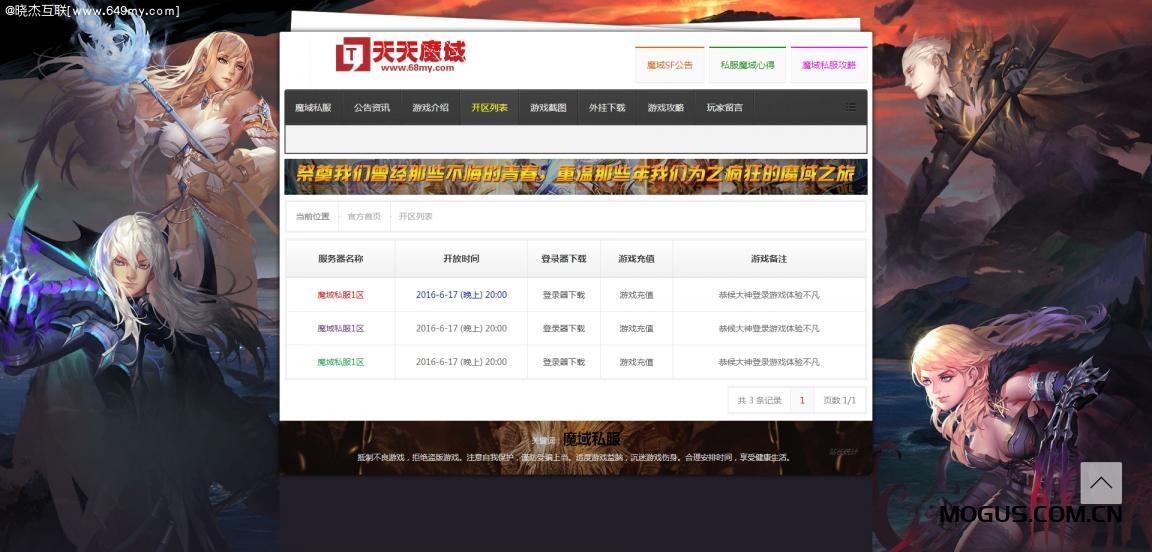
Task: Open the 私服魔域心得 button
Action: tap(747, 65)
